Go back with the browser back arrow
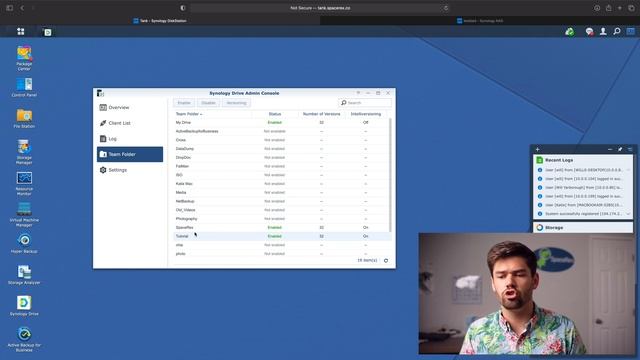The width and height of the screenshot is (640, 360). point(22,8)
